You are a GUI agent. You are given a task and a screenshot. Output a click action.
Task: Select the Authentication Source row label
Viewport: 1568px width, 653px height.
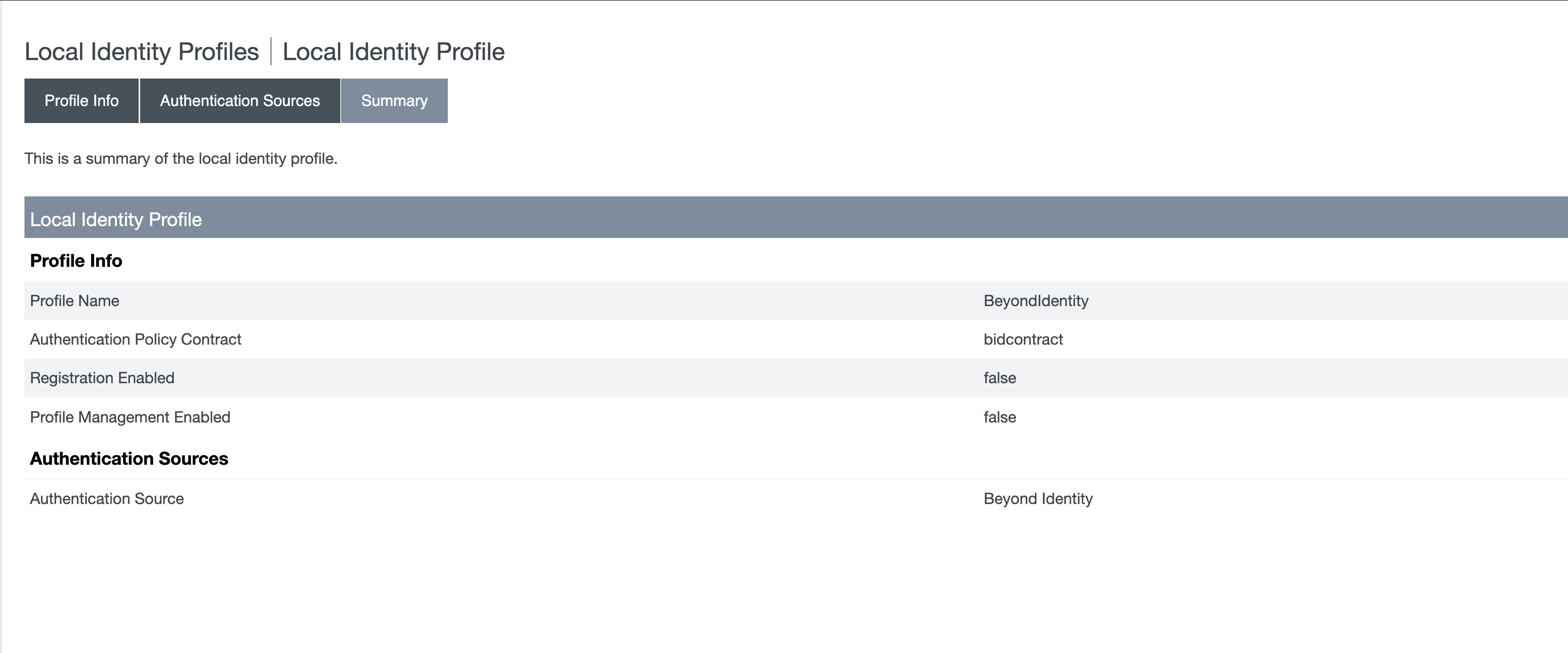click(106, 498)
